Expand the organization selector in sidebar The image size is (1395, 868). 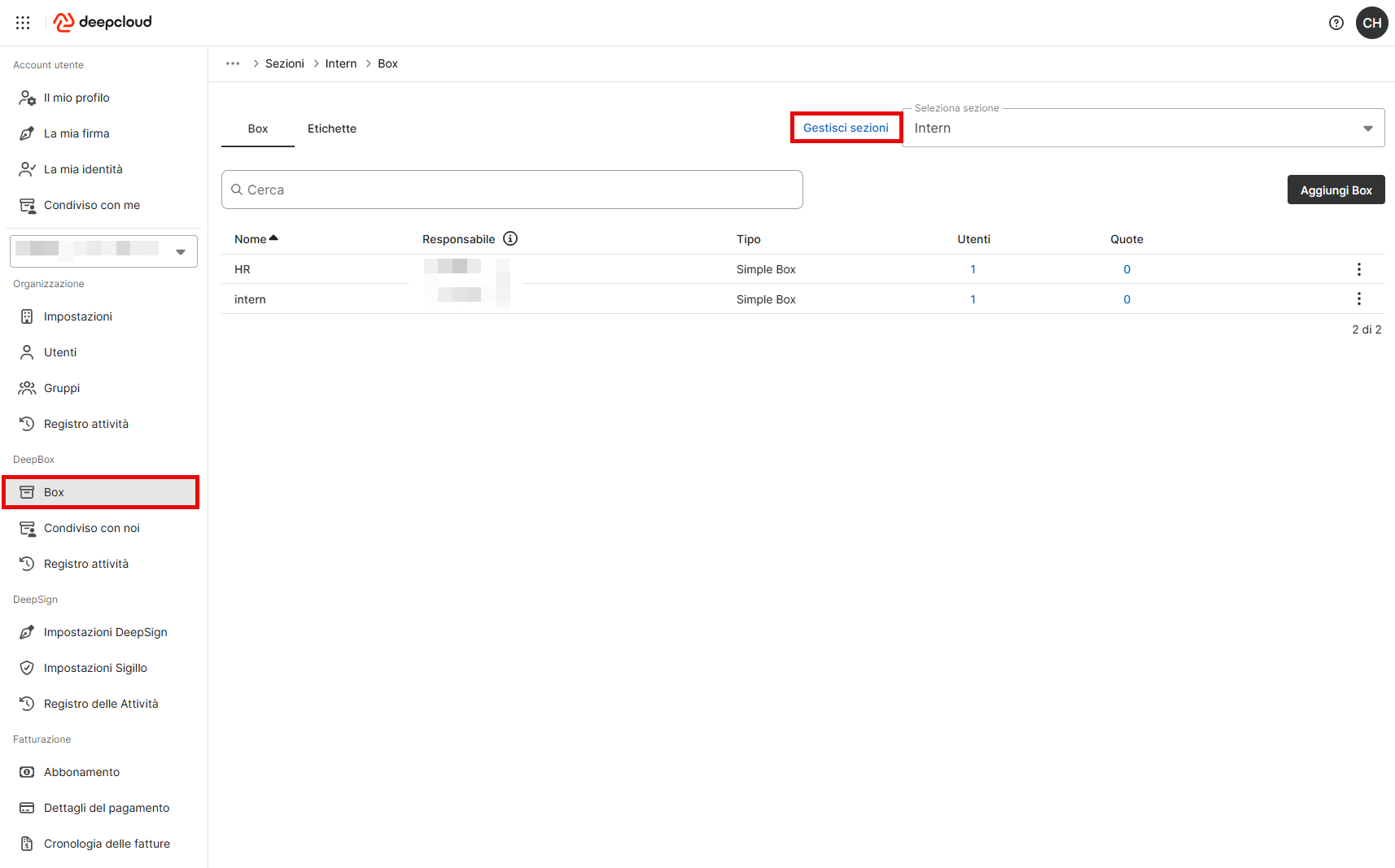click(103, 251)
